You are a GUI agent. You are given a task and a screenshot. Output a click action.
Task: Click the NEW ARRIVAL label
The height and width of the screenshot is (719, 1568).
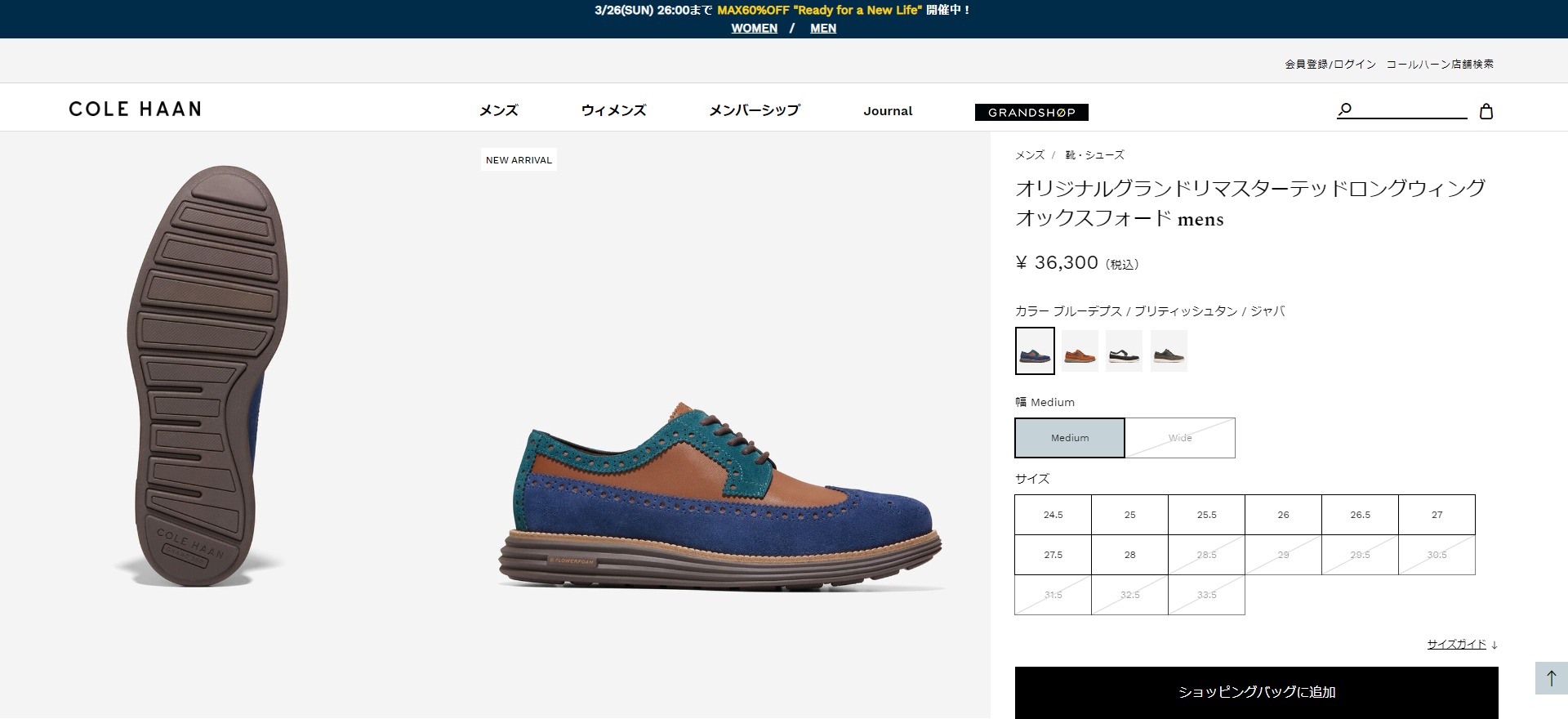coord(519,160)
